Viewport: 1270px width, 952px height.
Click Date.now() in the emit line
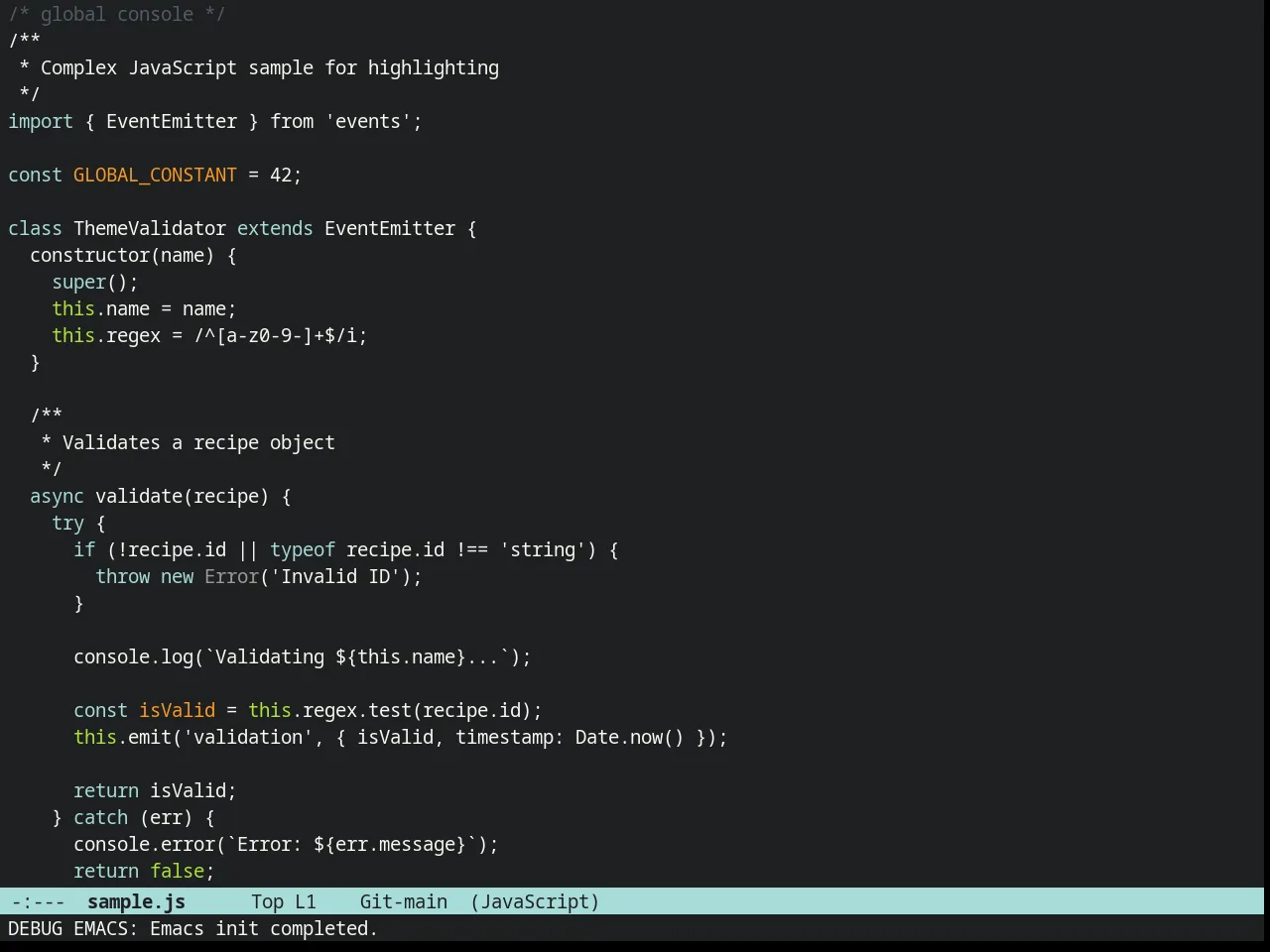(x=630, y=737)
